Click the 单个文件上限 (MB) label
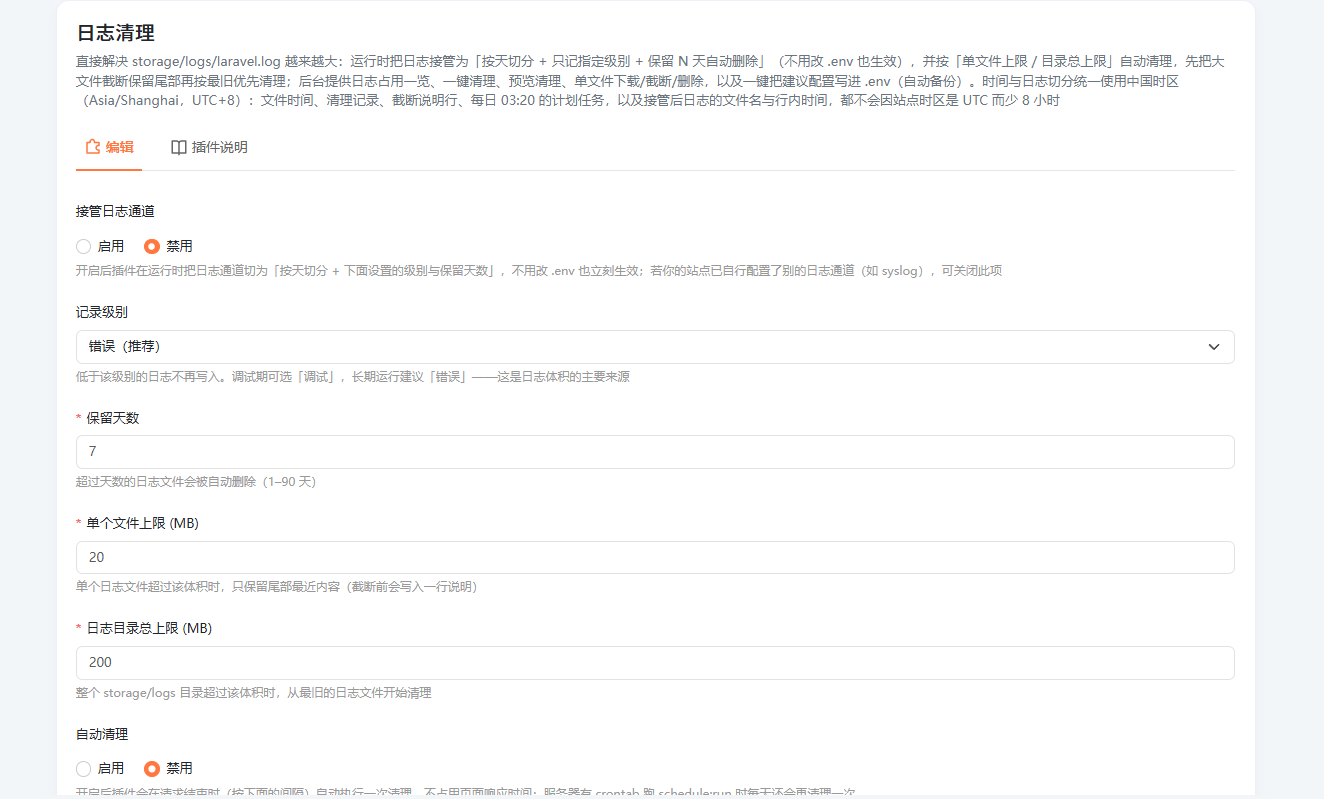This screenshot has width=1324, height=799. [x=143, y=523]
